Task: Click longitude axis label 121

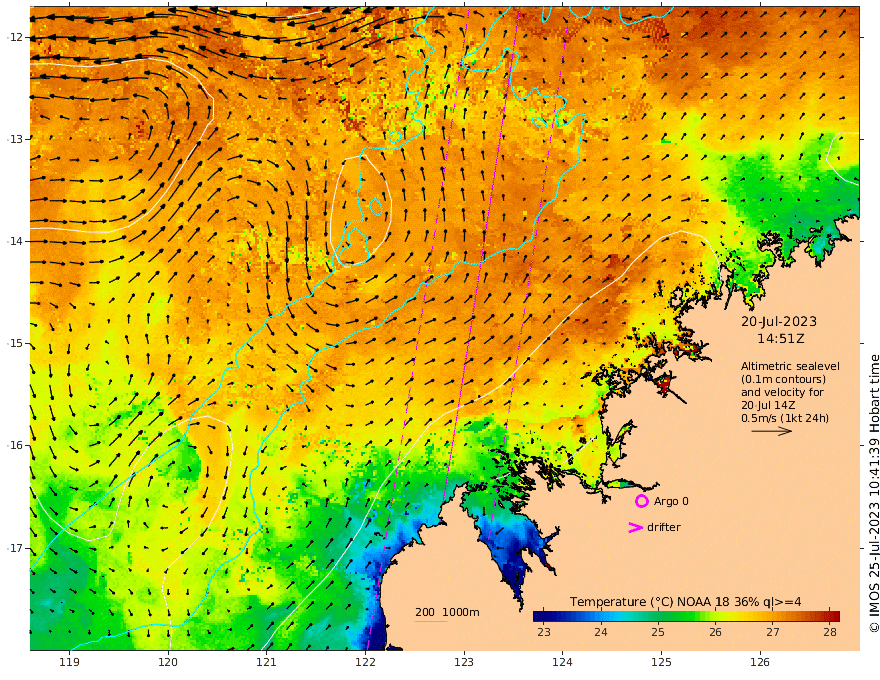Action: (x=266, y=663)
